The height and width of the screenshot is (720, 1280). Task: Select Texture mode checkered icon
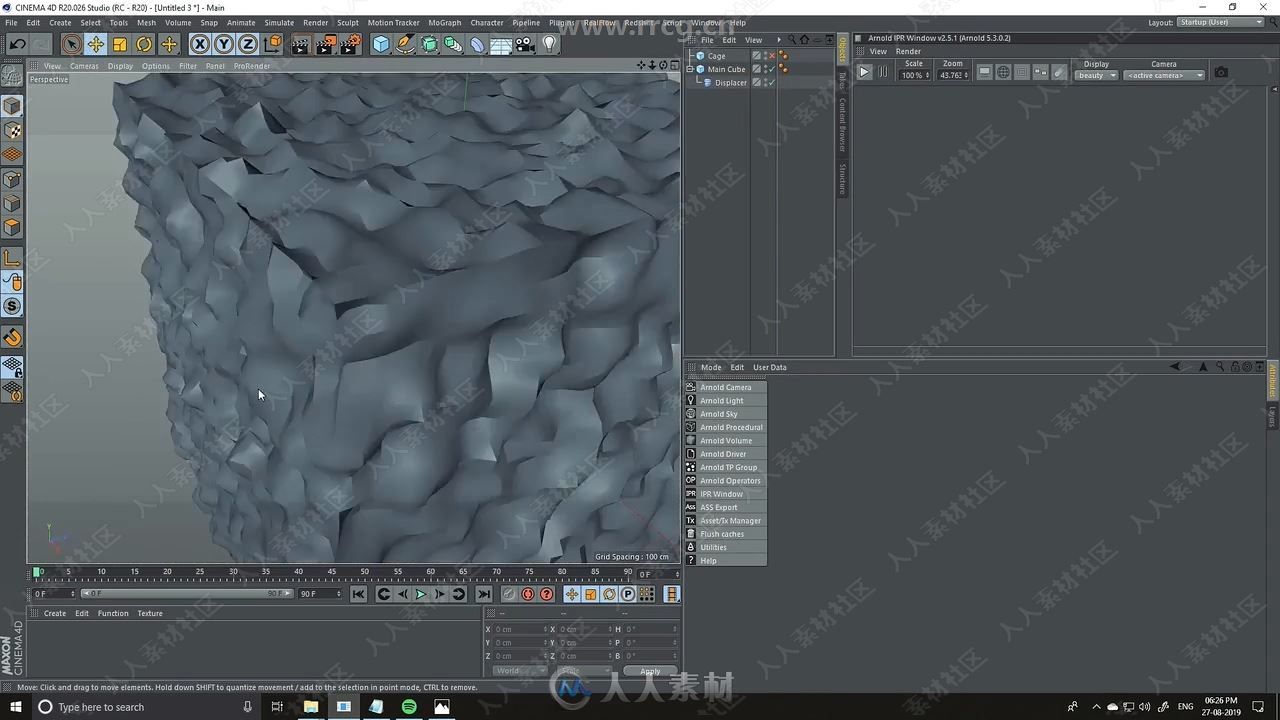coord(12,130)
